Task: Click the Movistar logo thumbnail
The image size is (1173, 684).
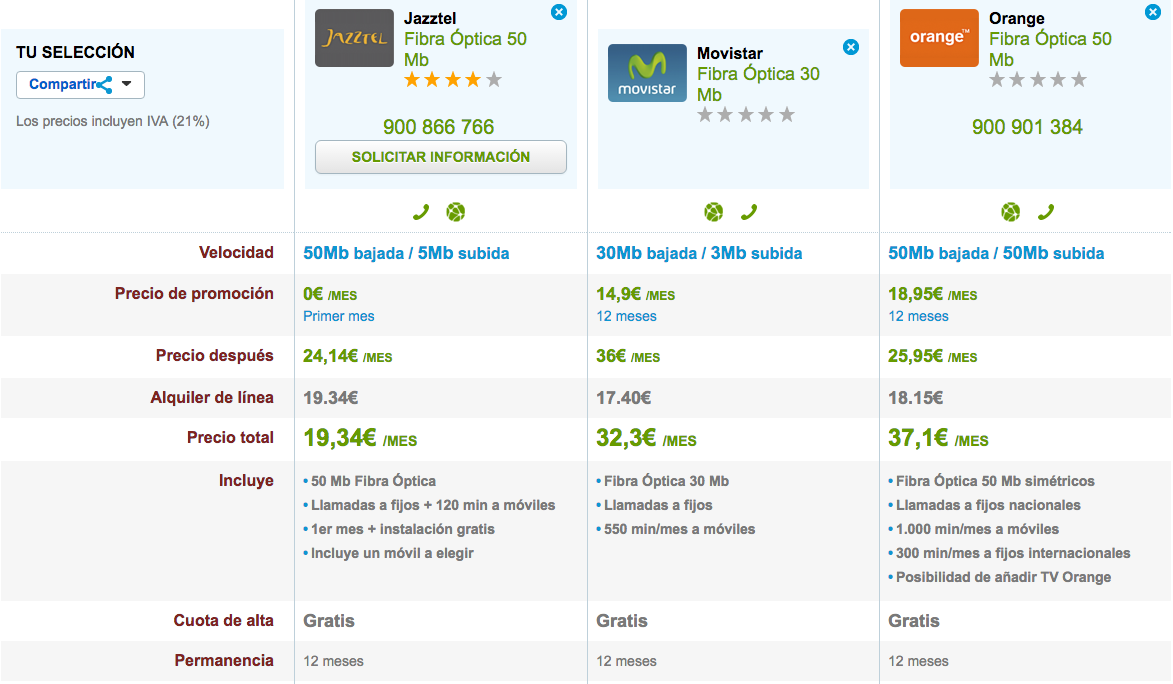Action: tap(647, 73)
